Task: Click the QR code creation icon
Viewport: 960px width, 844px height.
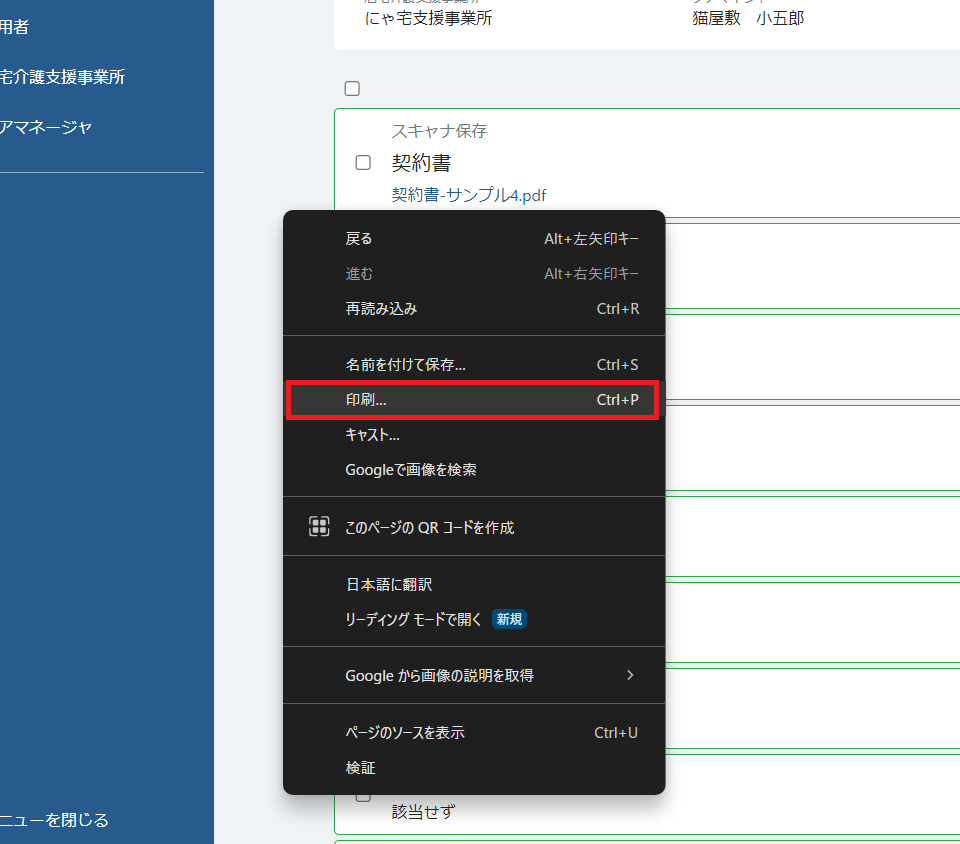Action: tap(319, 526)
